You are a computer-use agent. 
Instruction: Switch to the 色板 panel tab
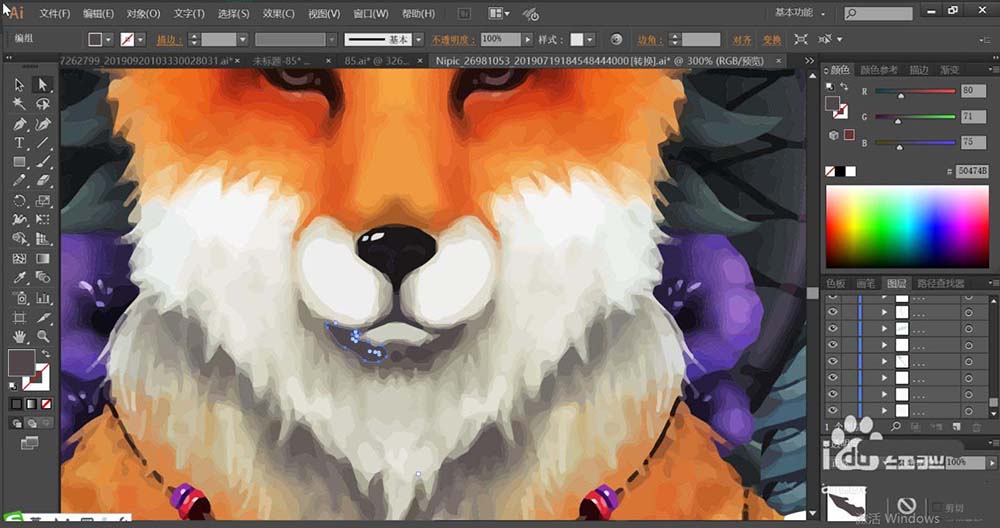coord(836,283)
